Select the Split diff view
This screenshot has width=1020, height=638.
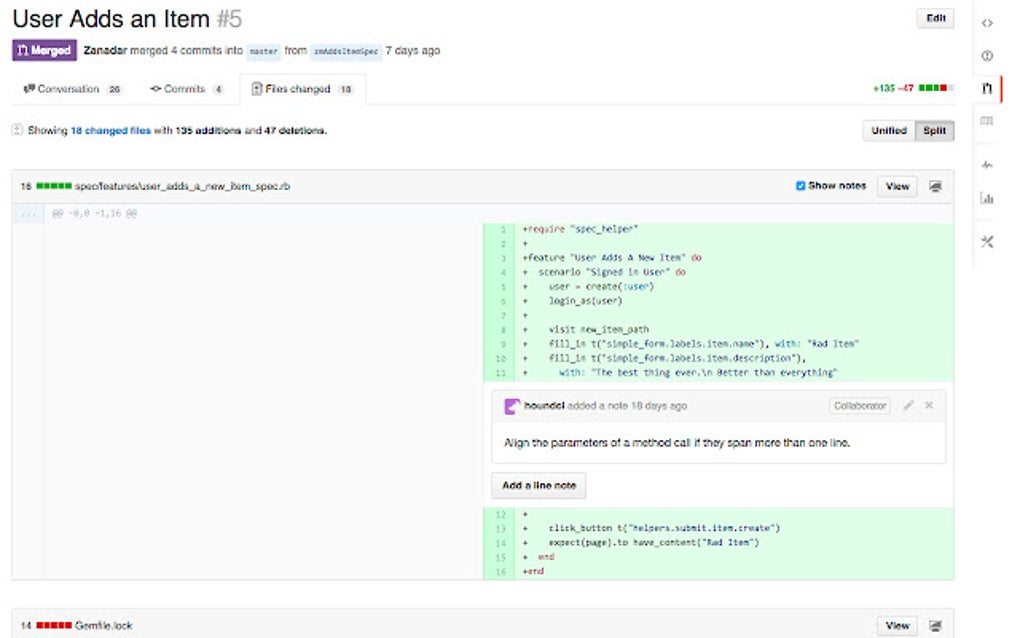point(934,131)
